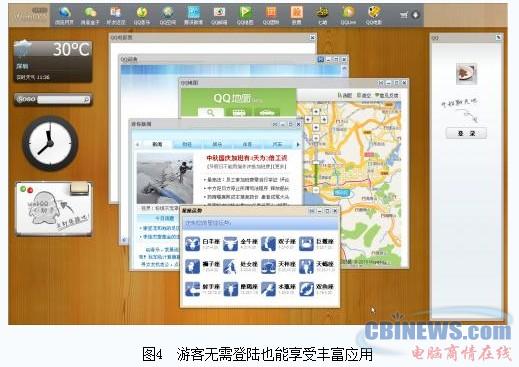Select the car driving tab in QQ地图

click(267, 113)
